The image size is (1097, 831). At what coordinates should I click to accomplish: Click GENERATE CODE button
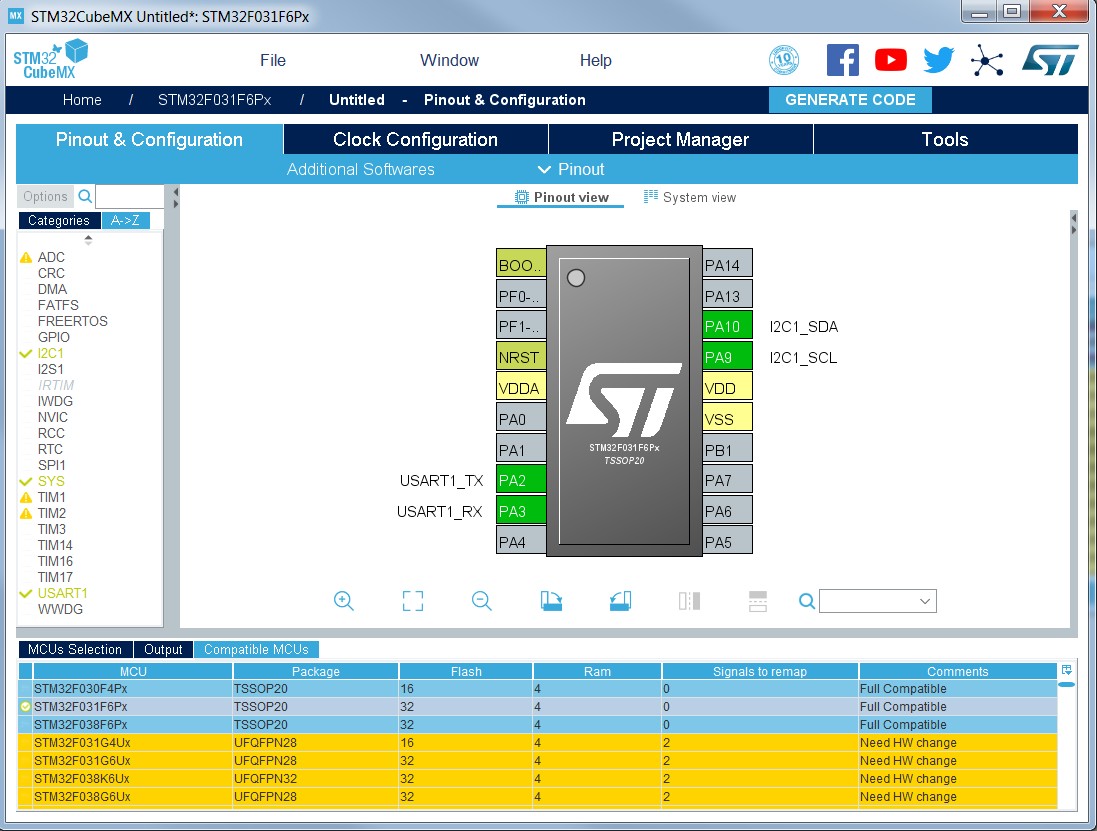click(850, 99)
